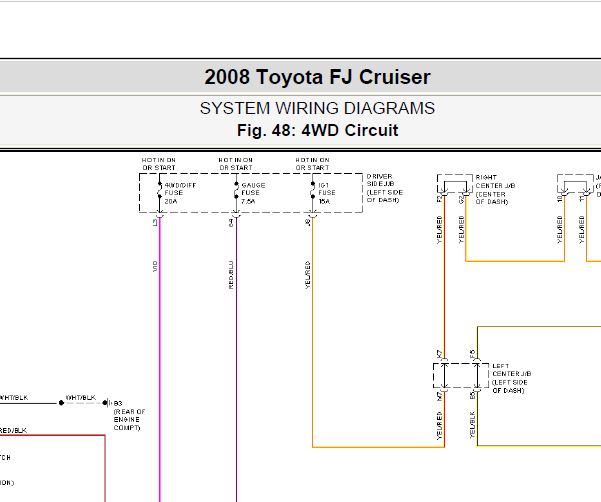Click the IG1 fuse symbol
The width and height of the screenshot is (601, 502).
tap(313, 190)
